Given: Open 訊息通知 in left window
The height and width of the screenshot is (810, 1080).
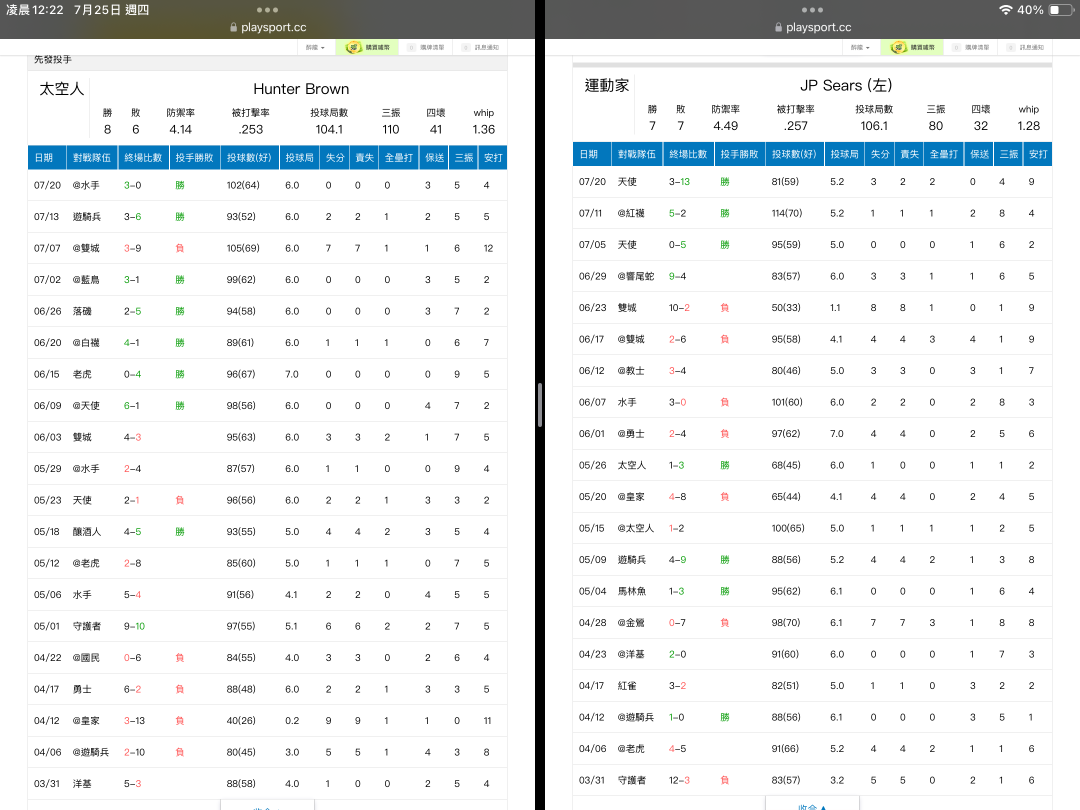Looking at the screenshot, I should pyautogui.click(x=481, y=48).
